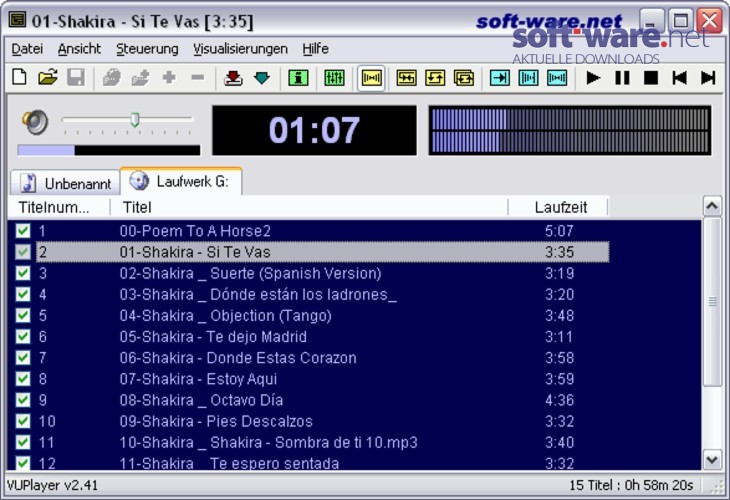Screen dimensions: 730x500
Task: Click the volume slider thumb
Action: [135, 119]
